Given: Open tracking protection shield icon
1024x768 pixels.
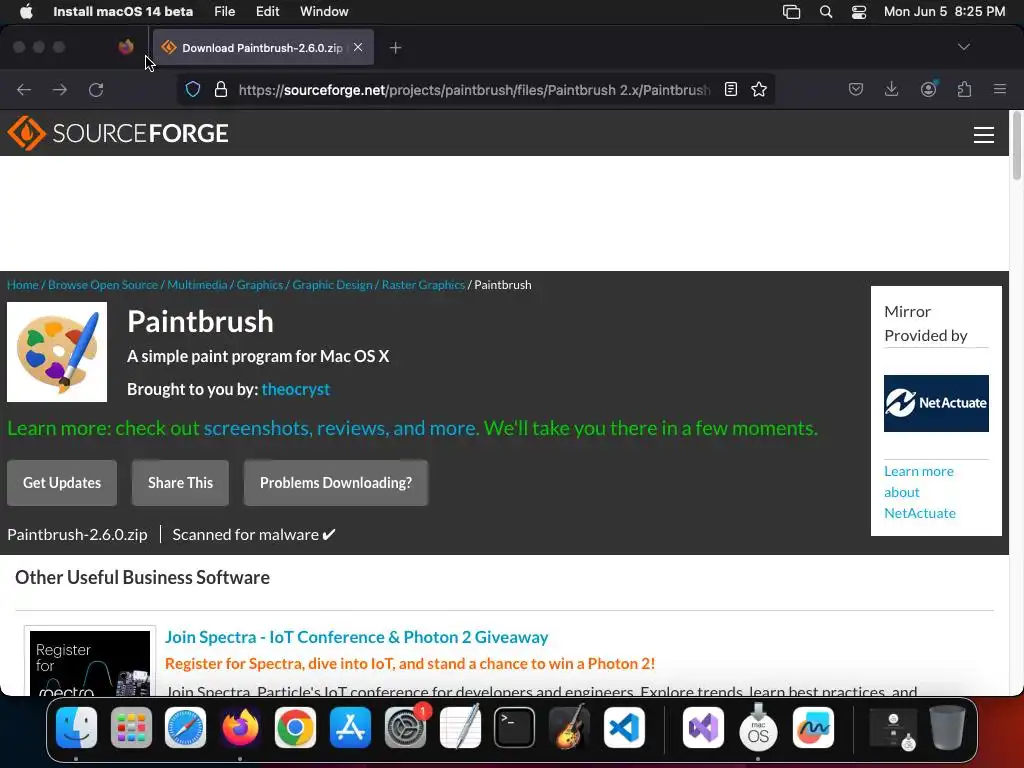Looking at the screenshot, I should point(193,89).
